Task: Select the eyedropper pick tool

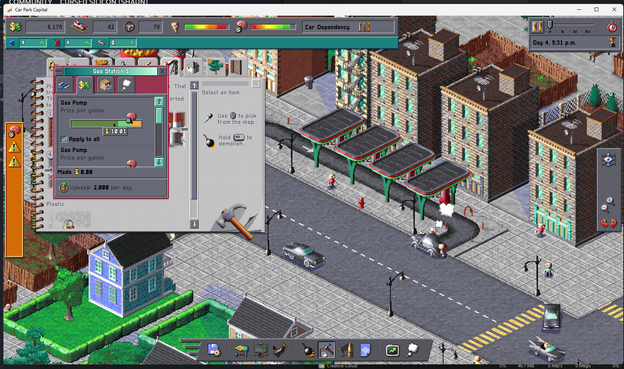Action: point(208,118)
